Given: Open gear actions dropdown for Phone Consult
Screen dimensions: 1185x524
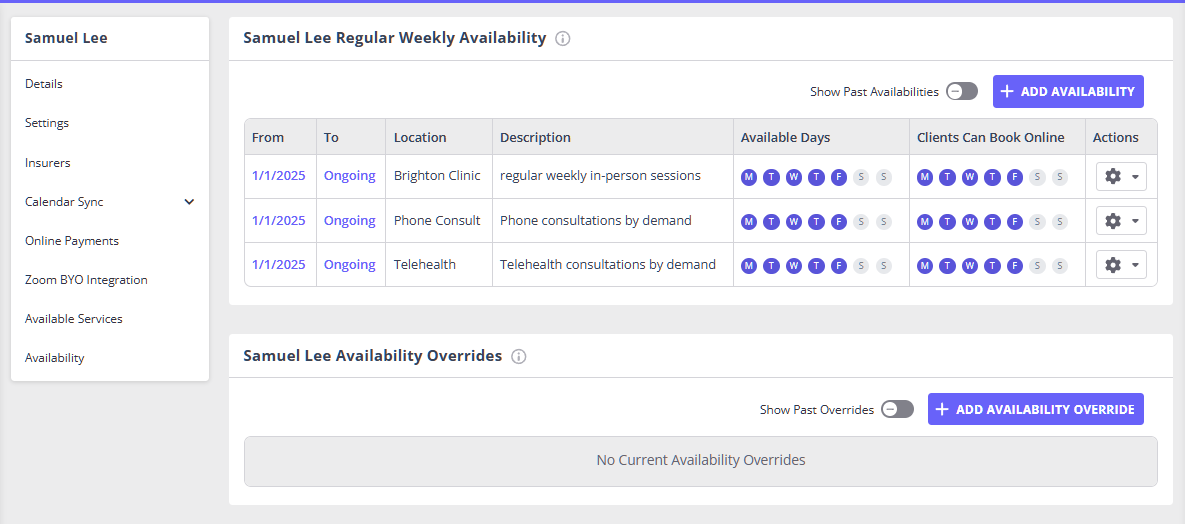Looking at the screenshot, I should coord(1121,221).
